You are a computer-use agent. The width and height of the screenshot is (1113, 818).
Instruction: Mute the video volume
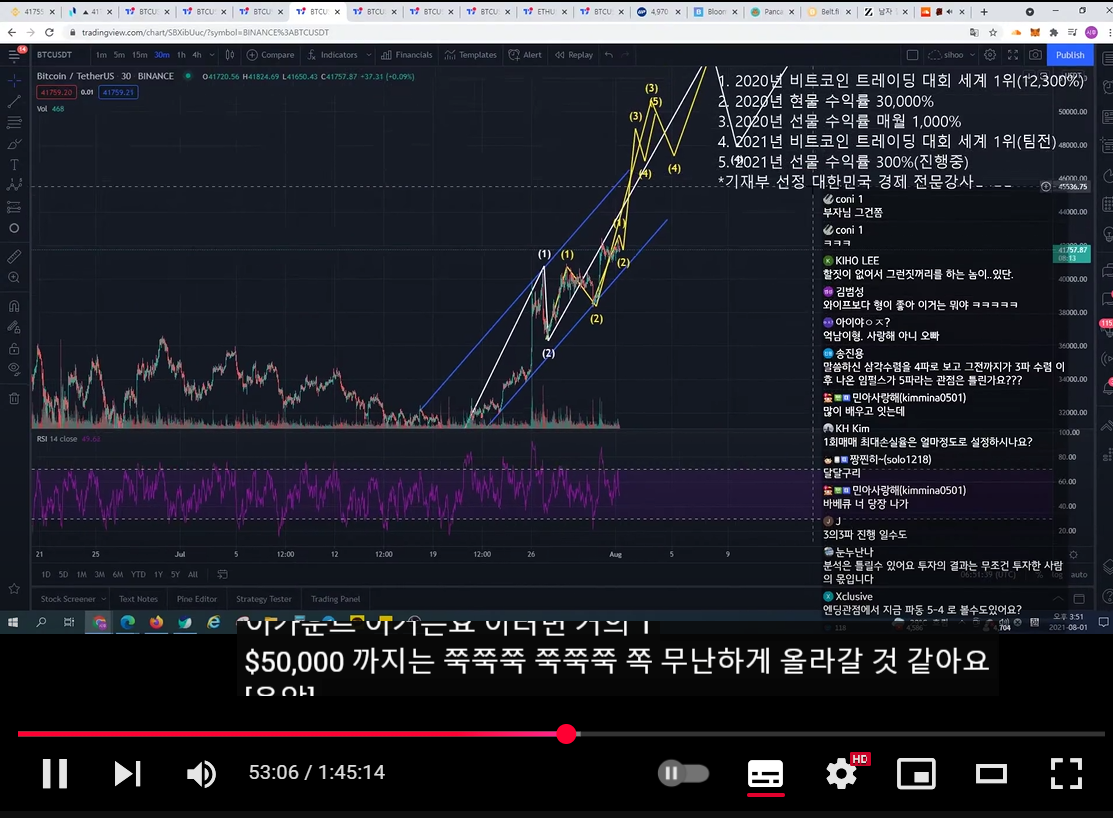pos(201,773)
